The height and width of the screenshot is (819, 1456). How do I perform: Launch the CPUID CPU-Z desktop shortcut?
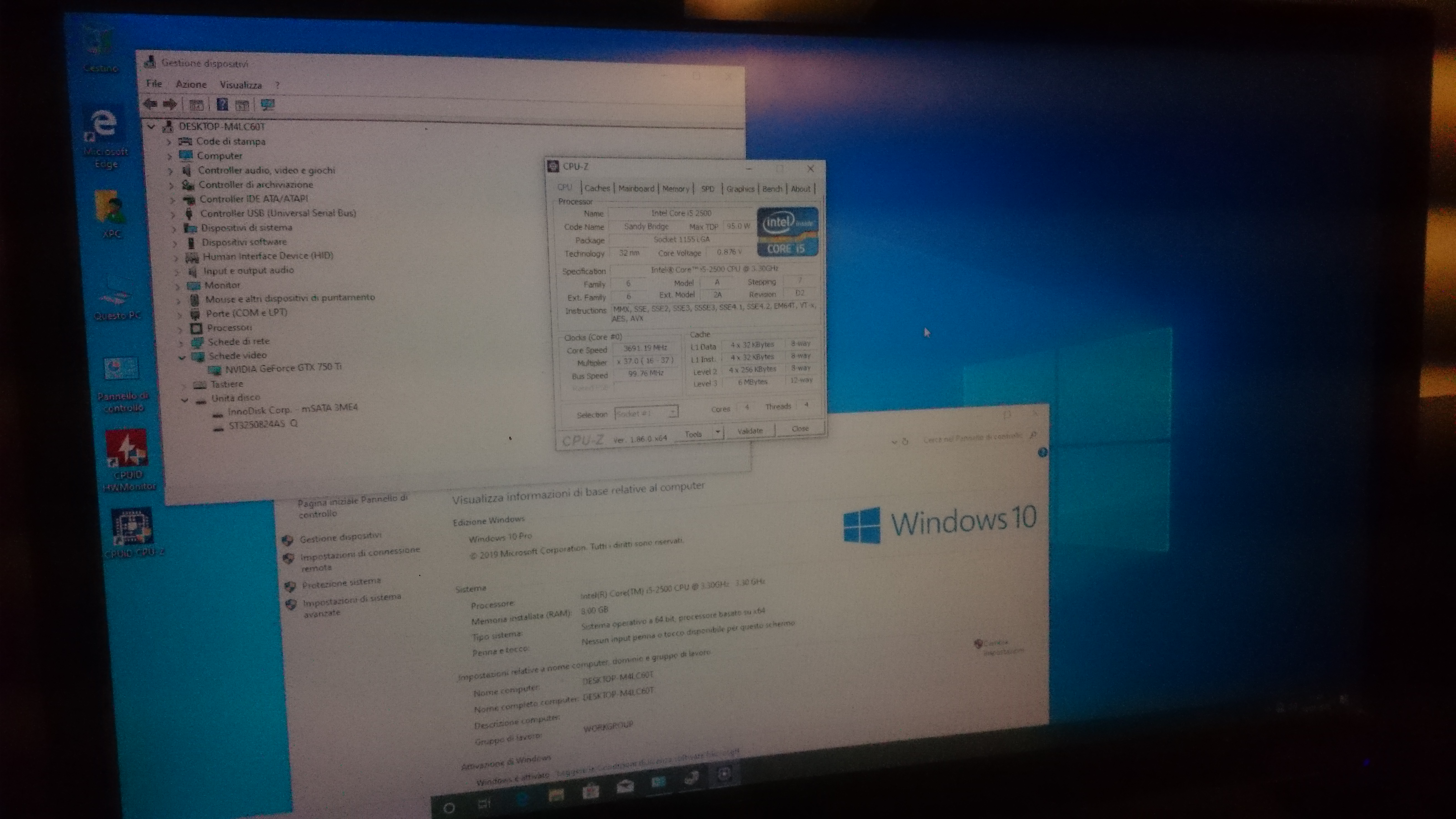133,533
